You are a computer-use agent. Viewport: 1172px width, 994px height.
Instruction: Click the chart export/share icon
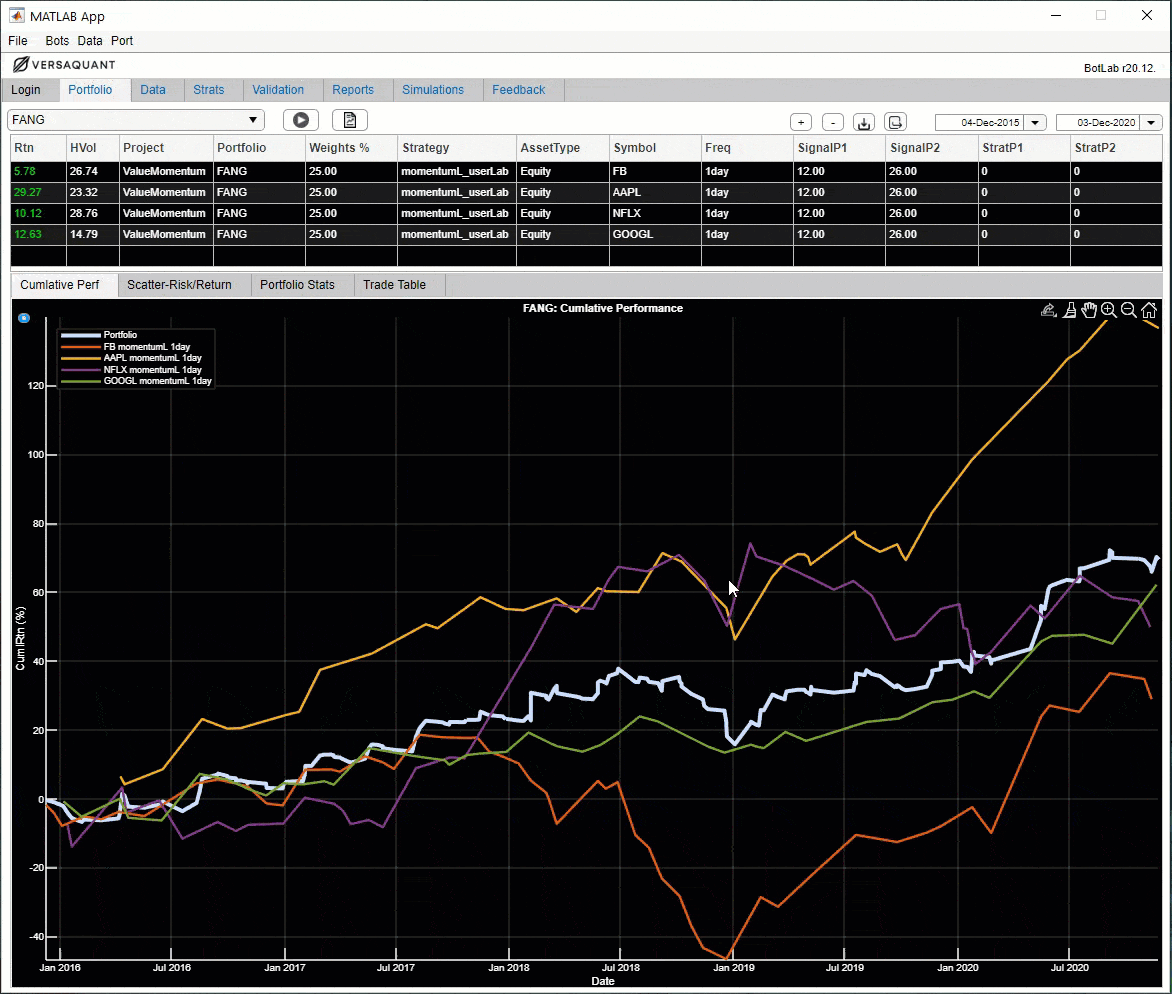tap(1049, 310)
